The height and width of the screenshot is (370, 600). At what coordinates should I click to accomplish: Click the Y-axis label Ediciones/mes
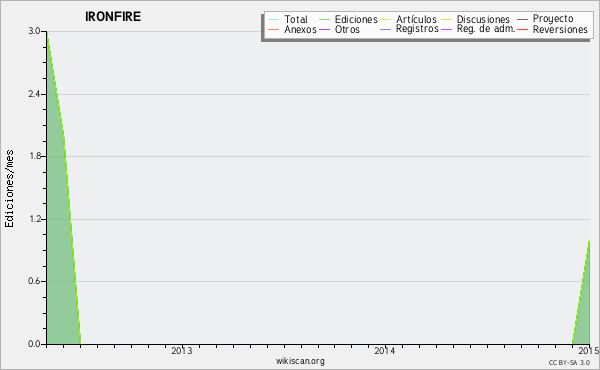point(9,189)
